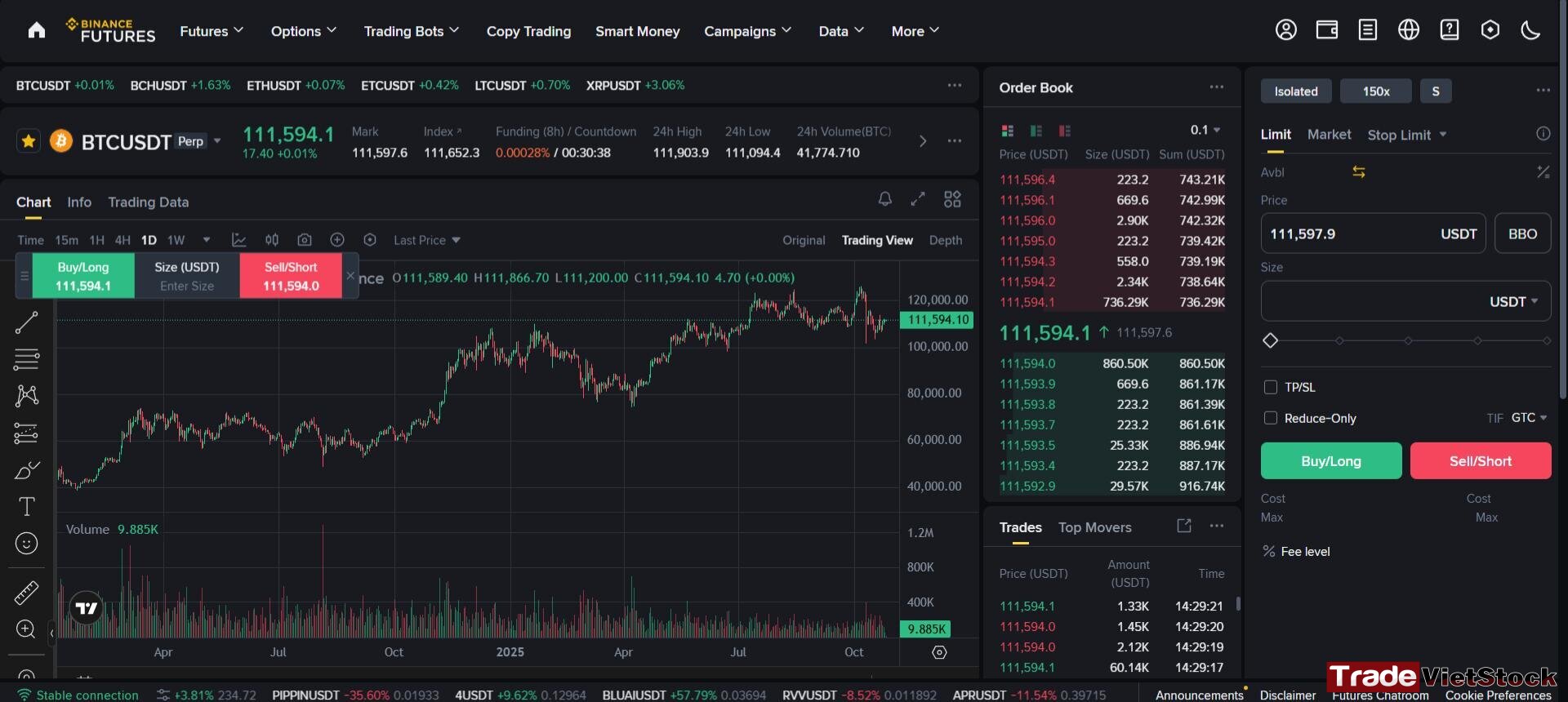Show bids-only order book view
Screen dimensions: 1568x702
click(x=1036, y=131)
